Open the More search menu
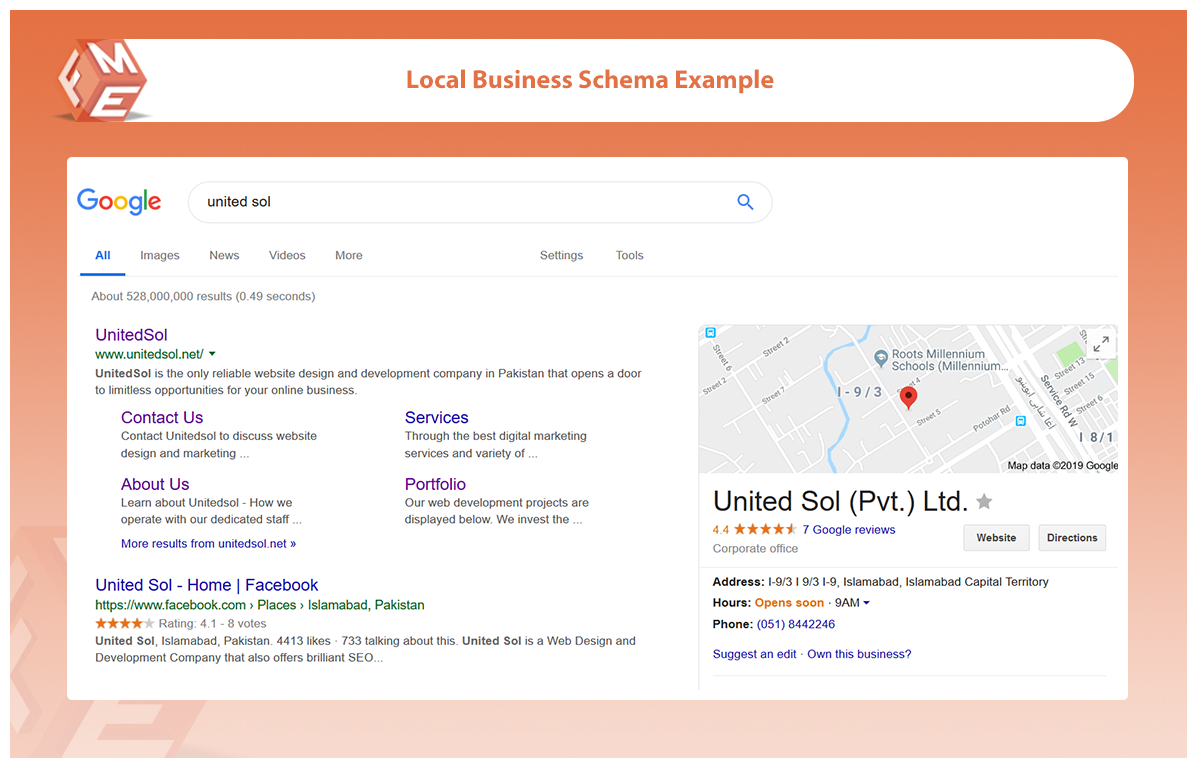 point(348,256)
